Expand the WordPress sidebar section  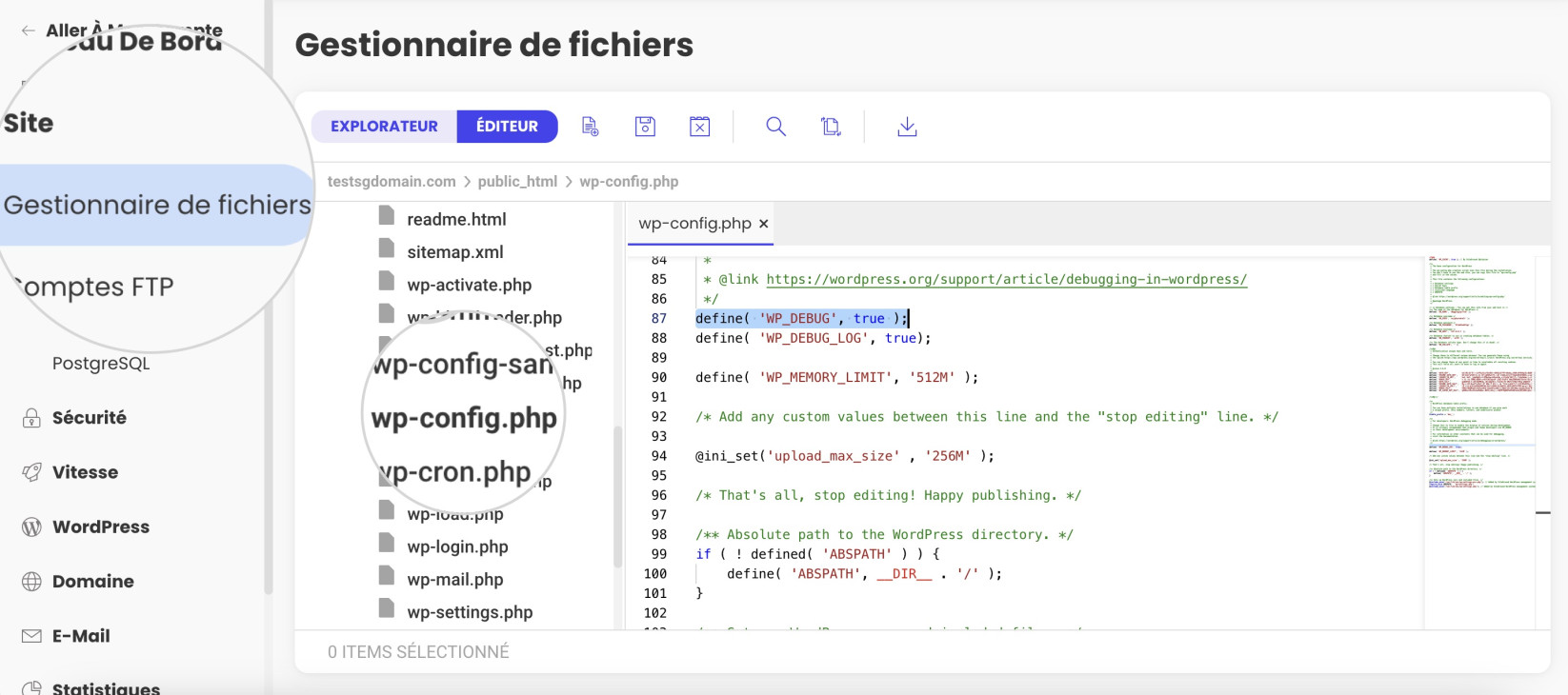[x=101, y=526]
